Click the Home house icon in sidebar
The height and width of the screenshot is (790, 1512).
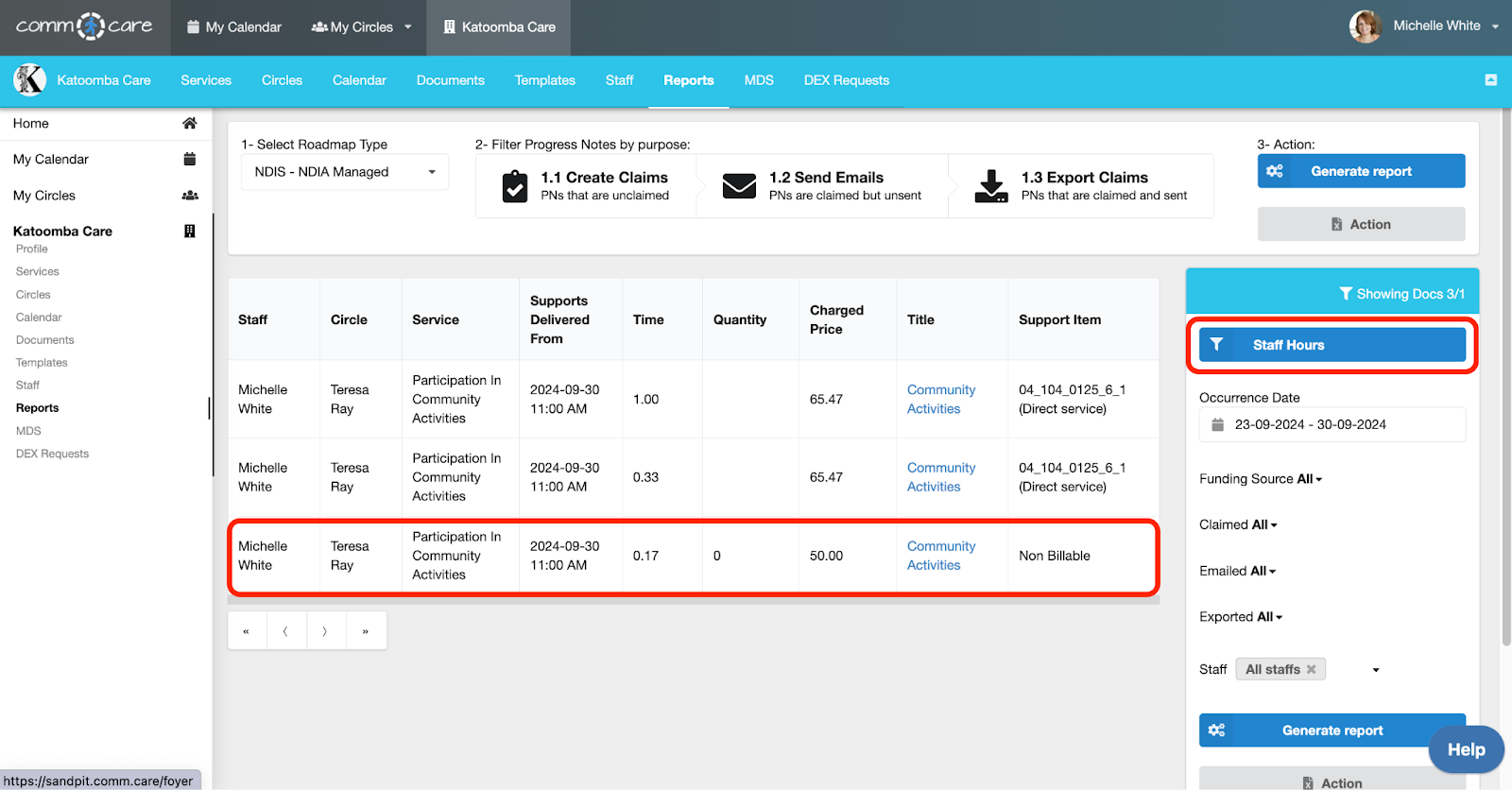click(189, 124)
